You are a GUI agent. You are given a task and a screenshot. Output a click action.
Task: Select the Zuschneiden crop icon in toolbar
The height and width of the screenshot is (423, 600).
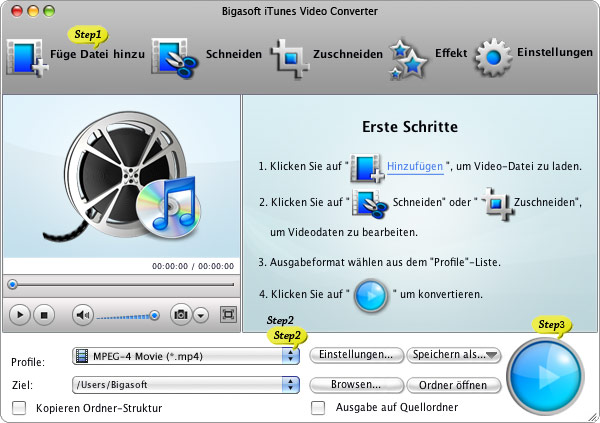[290, 59]
